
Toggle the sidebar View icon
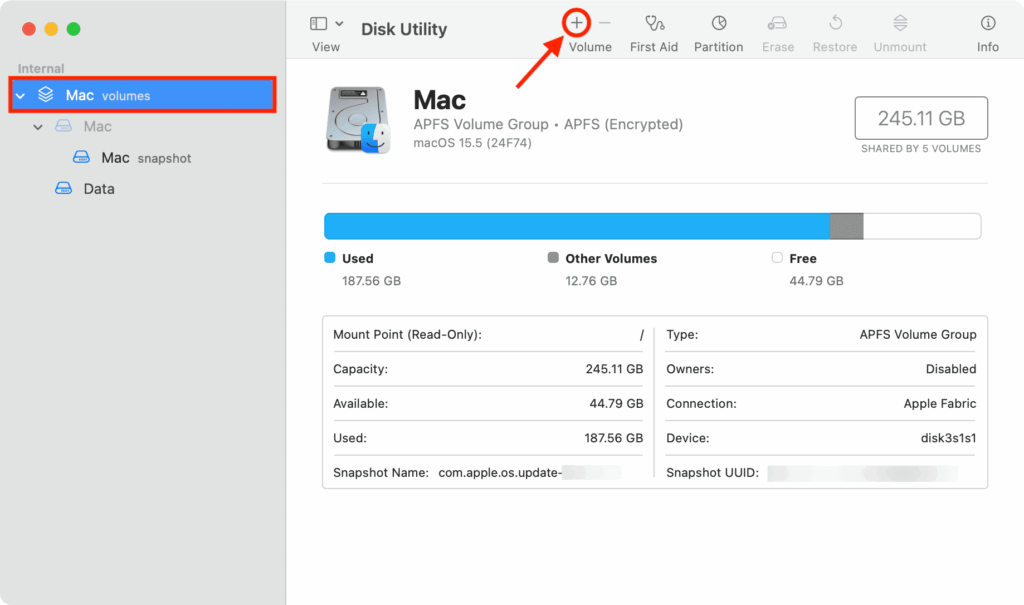point(319,24)
